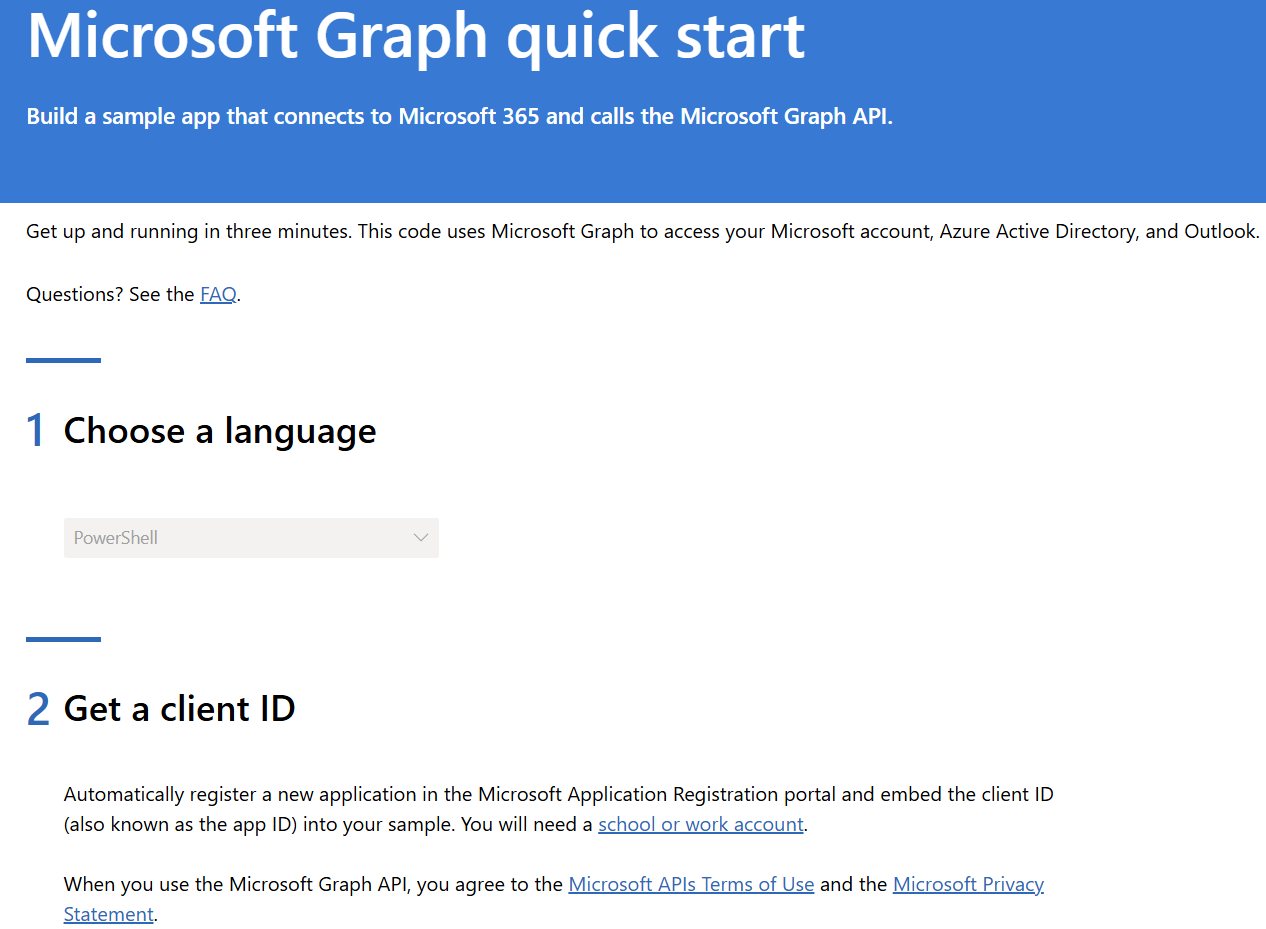Open the FAQ link
This screenshot has height=929, width=1266.
[218, 294]
